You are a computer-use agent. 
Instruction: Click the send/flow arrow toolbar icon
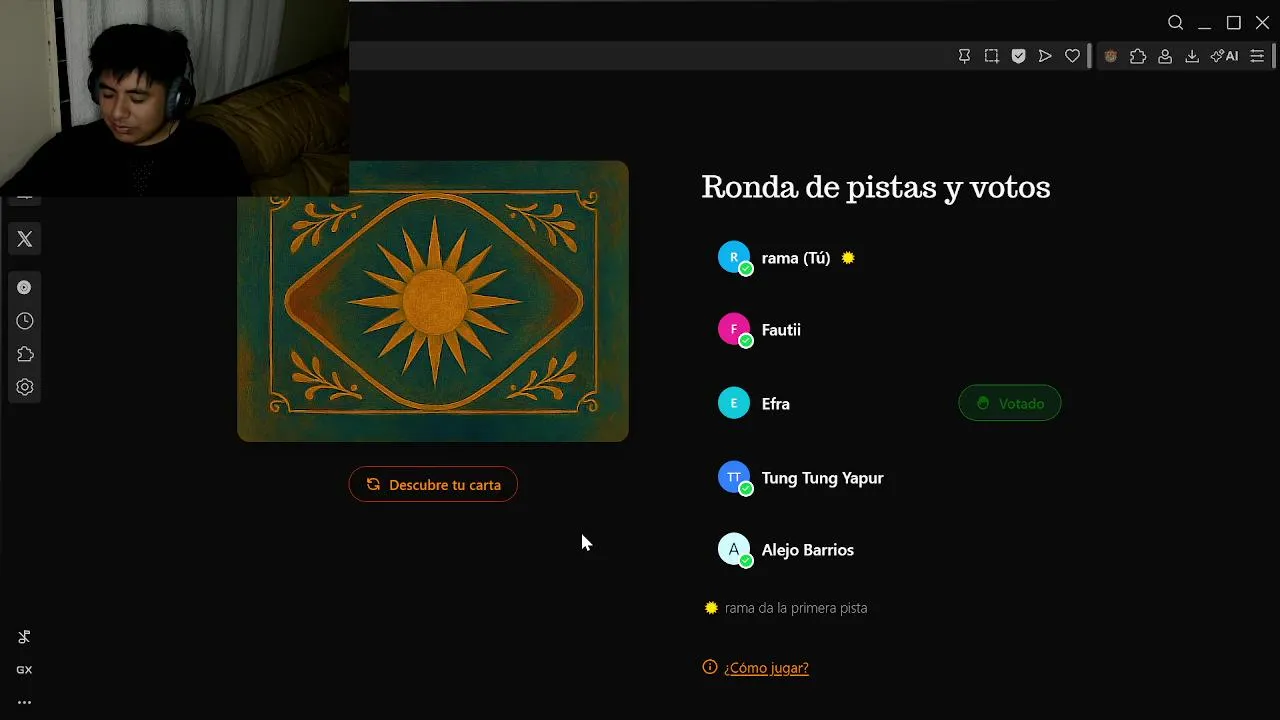(x=1045, y=56)
